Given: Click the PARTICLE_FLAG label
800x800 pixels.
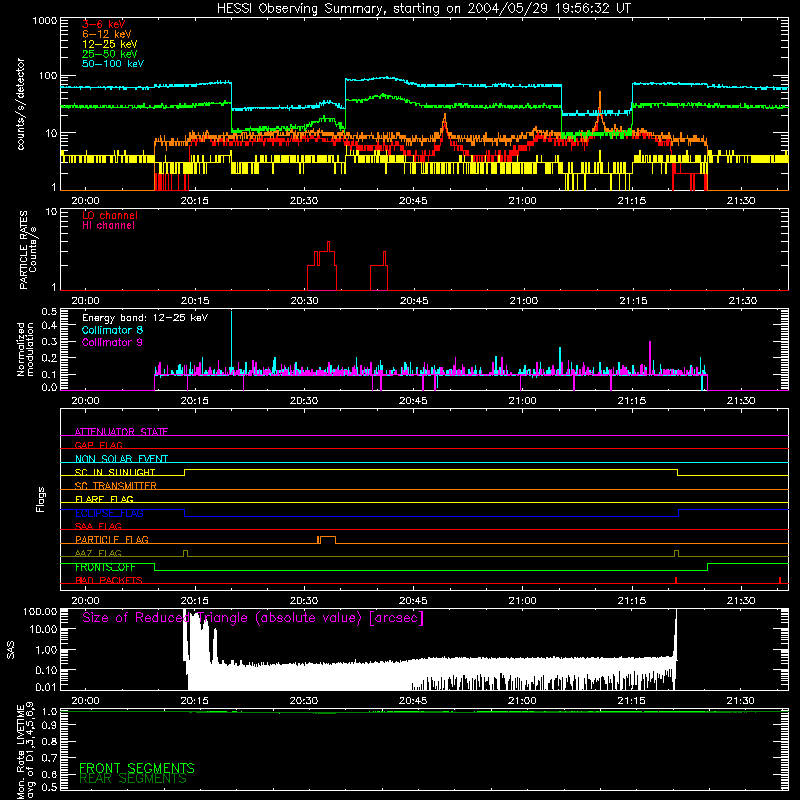Looking at the screenshot, I should (112, 539).
